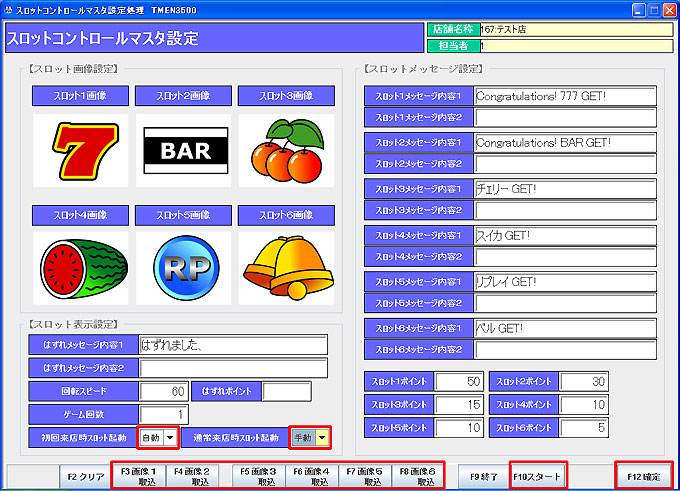The width and height of the screenshot is (680, 491).
Task: Click the スロット3ポイント field showing 15
Action: tap(459, 405)
